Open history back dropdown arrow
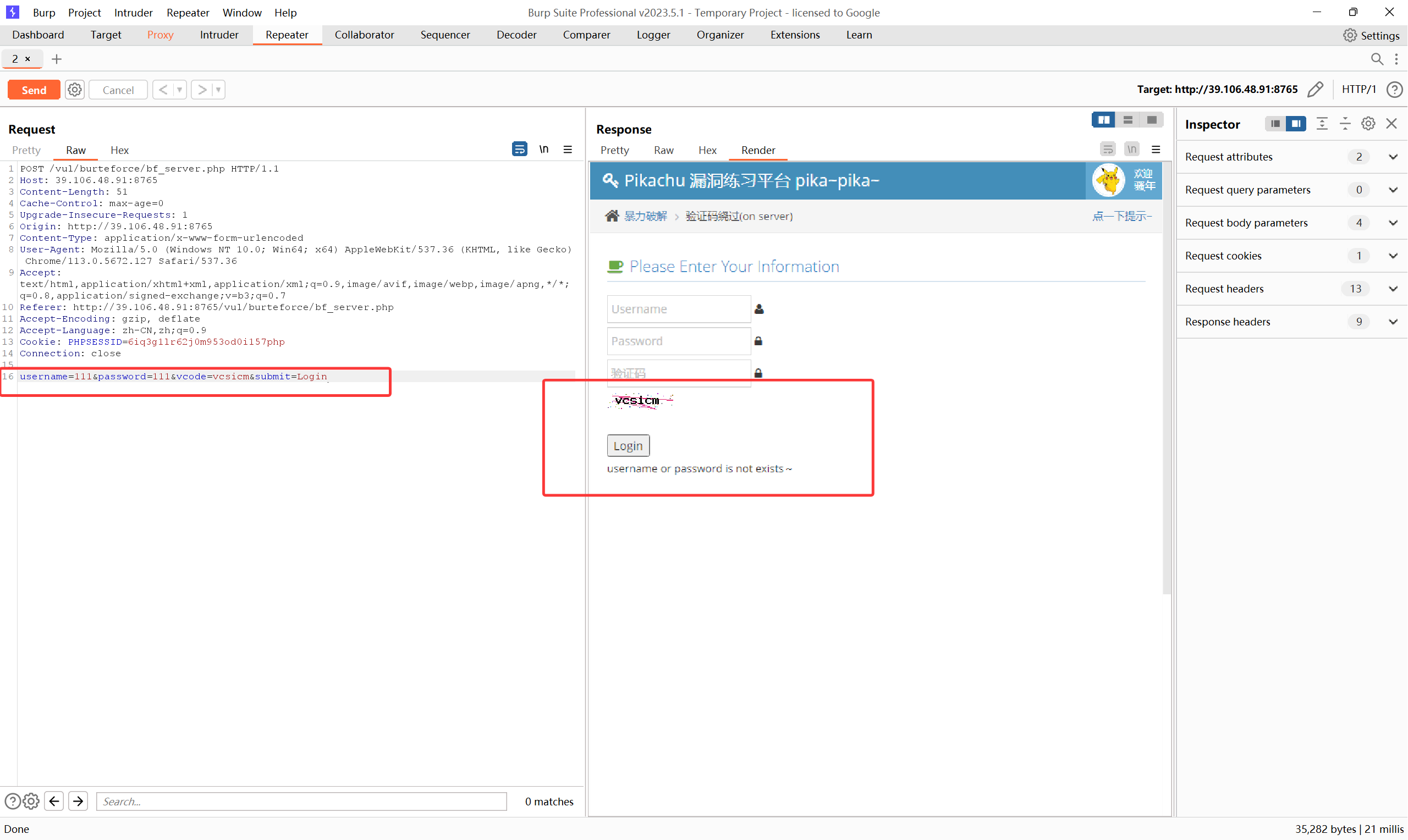1408x840 pixels. (x=179, y=90)
